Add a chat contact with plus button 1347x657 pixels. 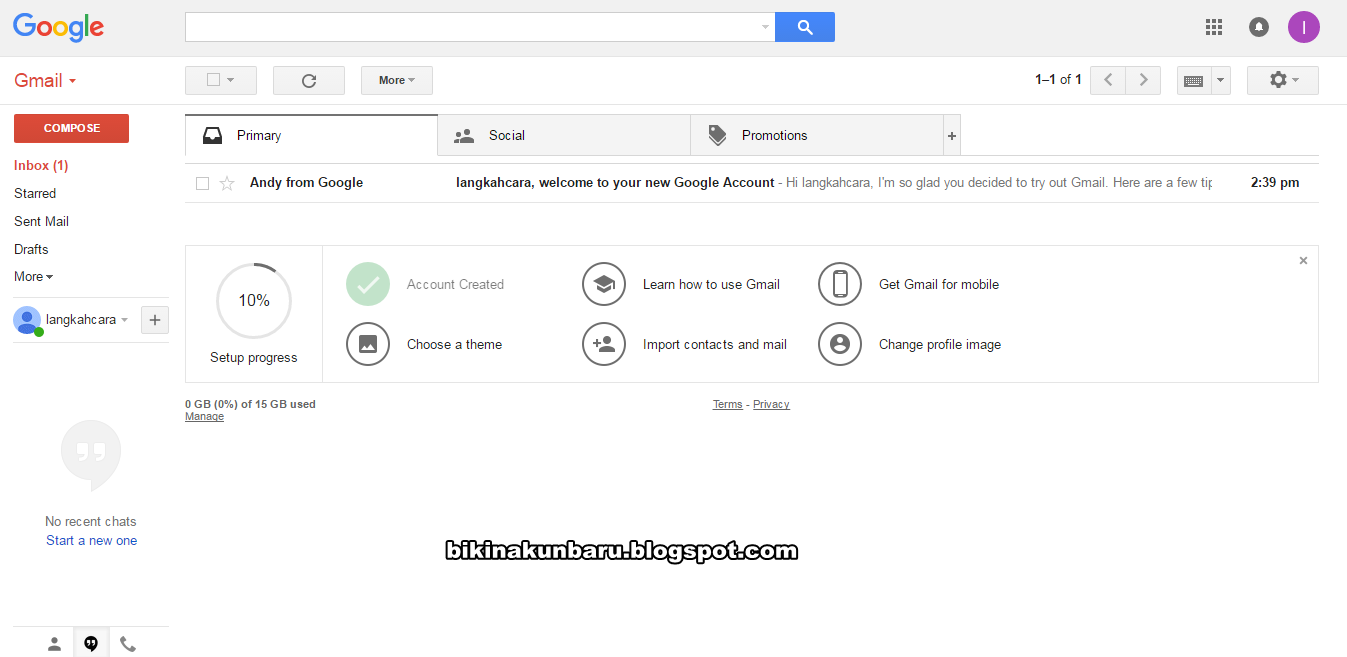pyautogui.click(x=155, y=320)
